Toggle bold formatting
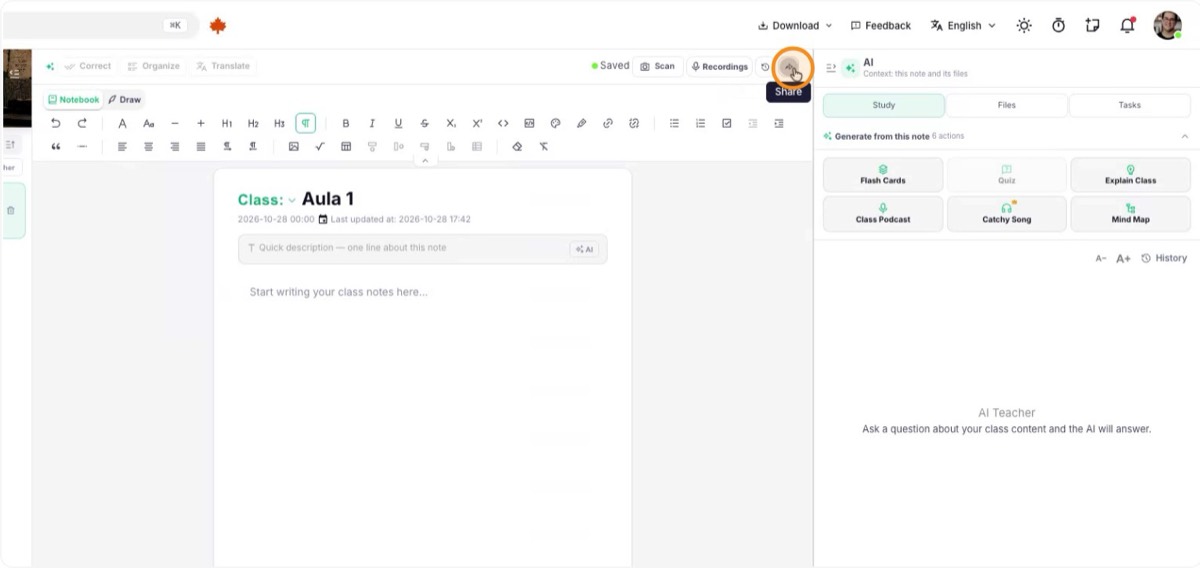 346,123
